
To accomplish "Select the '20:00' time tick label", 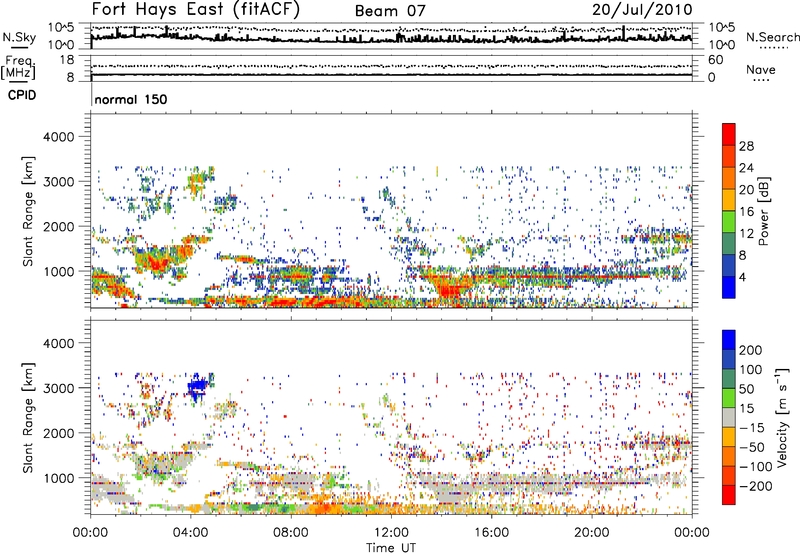I will (592, 533).
